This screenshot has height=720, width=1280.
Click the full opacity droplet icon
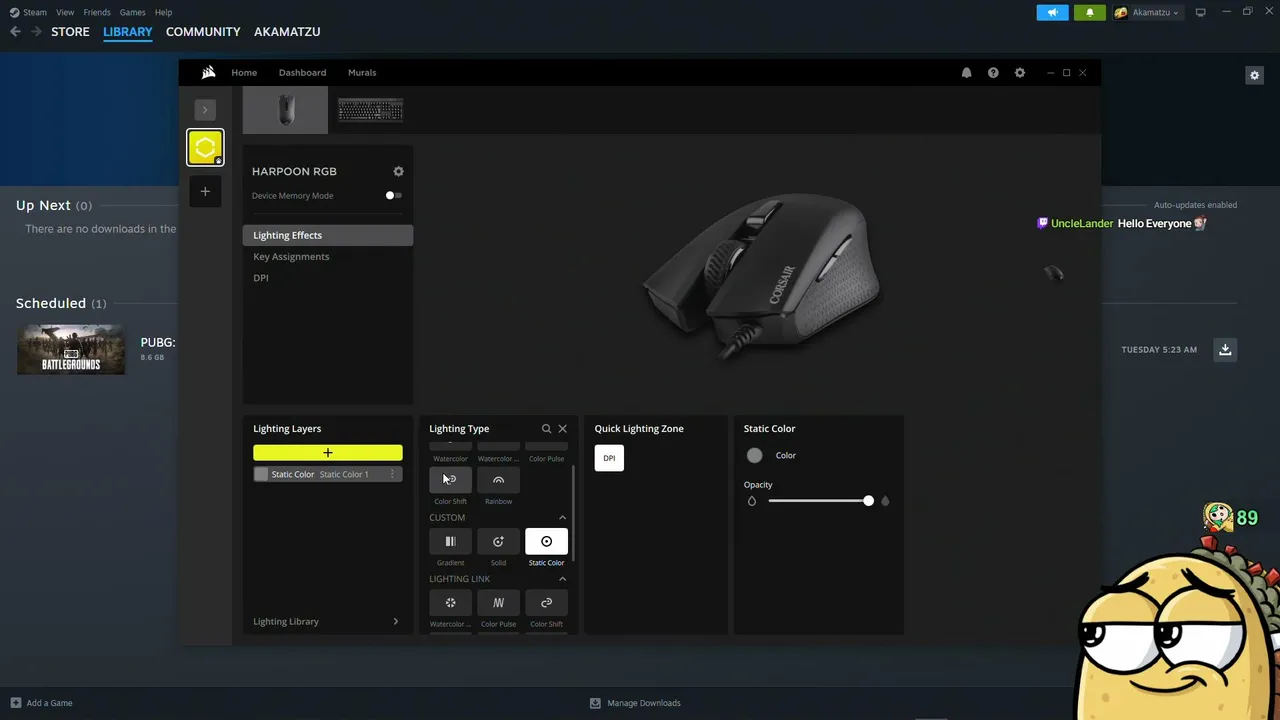[885, 501]
